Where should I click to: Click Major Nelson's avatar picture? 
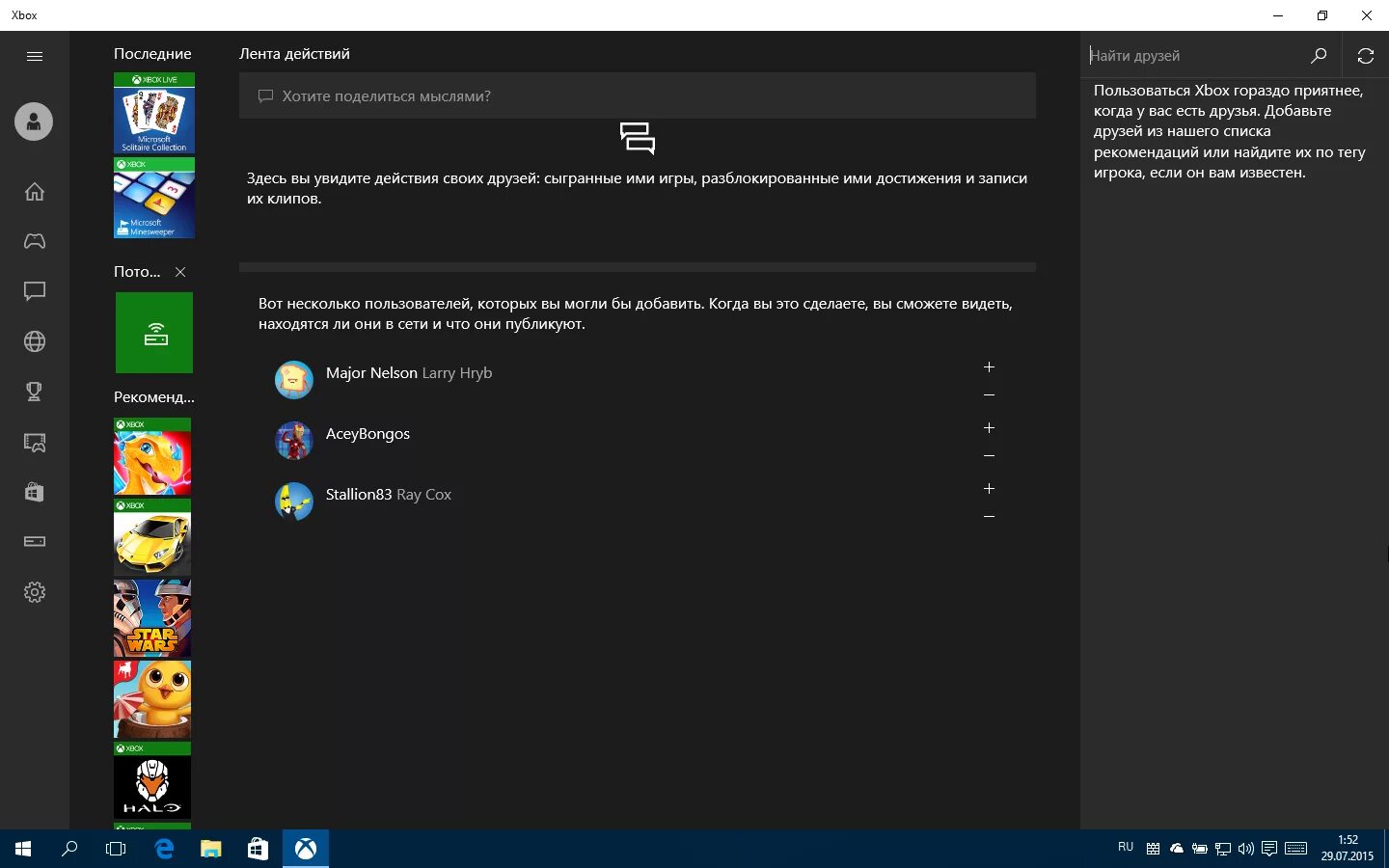tap(294, 380)
